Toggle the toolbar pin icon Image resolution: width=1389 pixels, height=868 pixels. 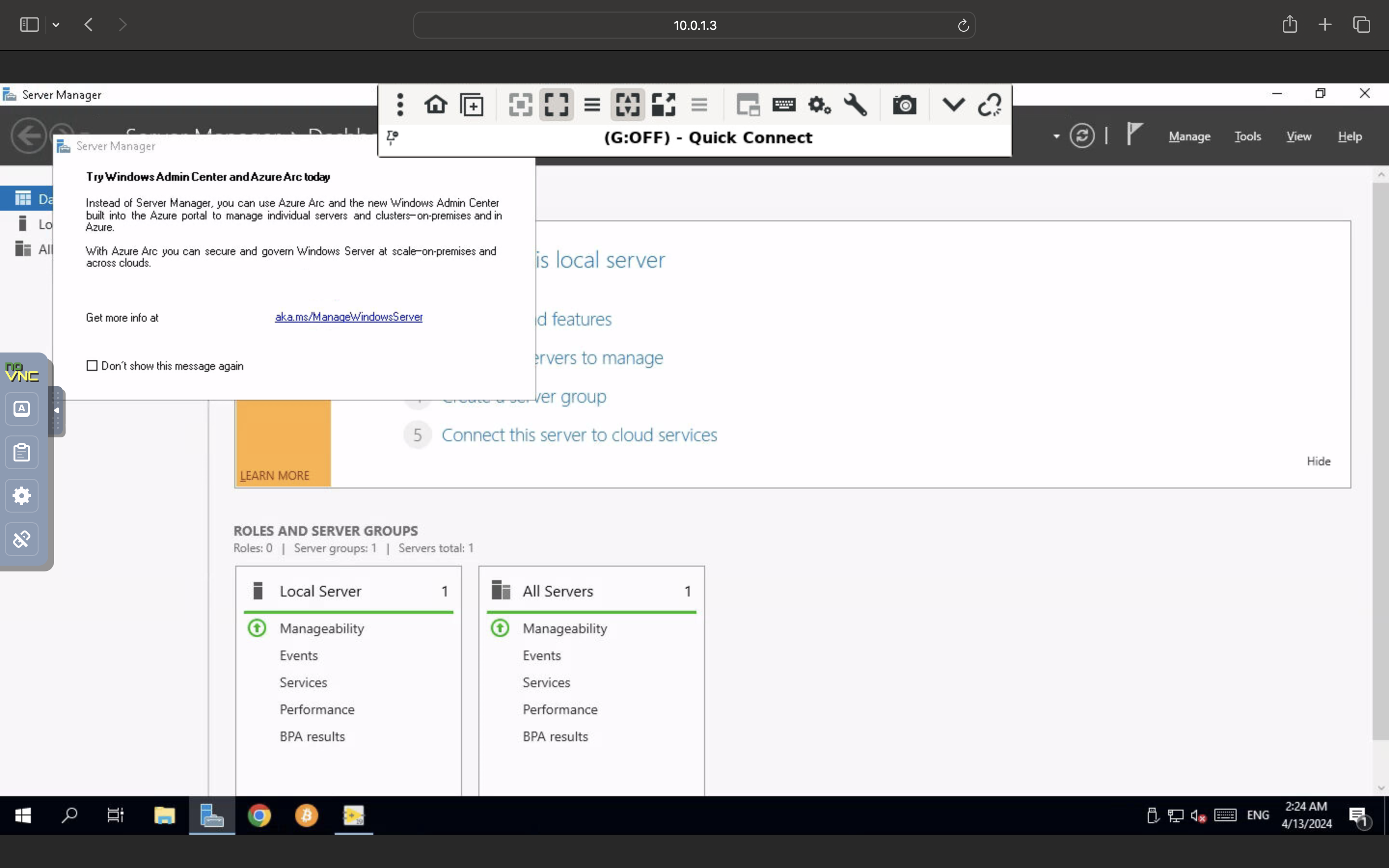393,137
